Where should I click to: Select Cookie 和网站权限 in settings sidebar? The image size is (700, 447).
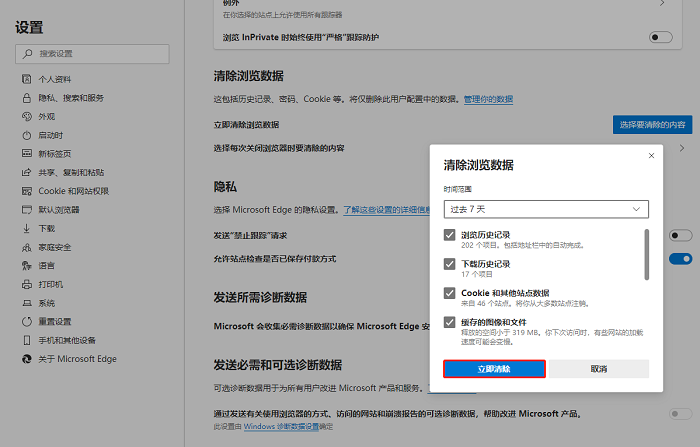pyautogui.click(x=73, y=191)
